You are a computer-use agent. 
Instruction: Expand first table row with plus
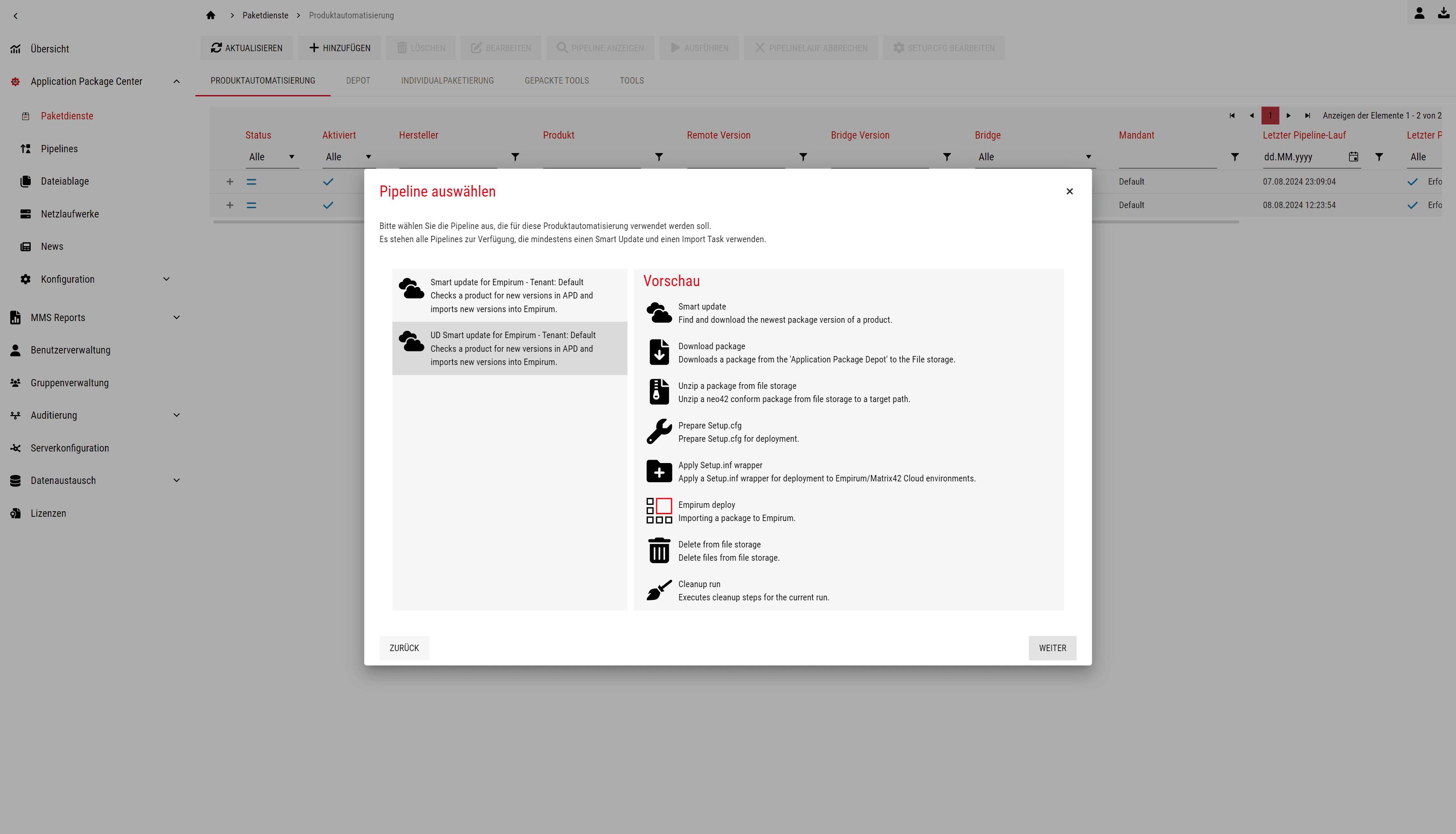[230, 182]
